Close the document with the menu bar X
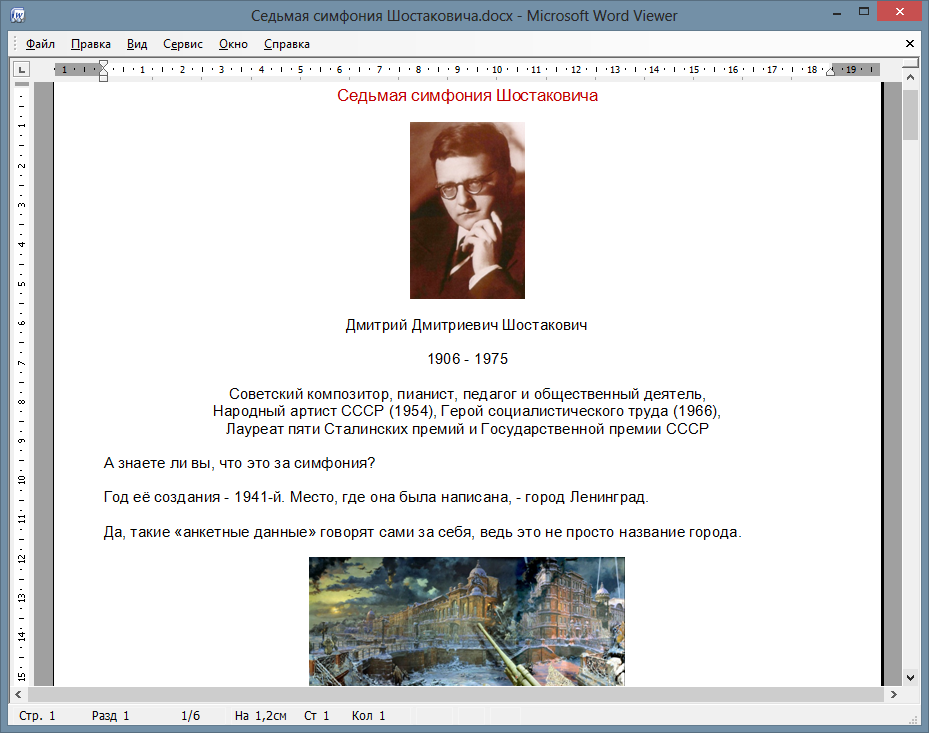This screenshot has width=929, height=733. [x=909, y=44]
